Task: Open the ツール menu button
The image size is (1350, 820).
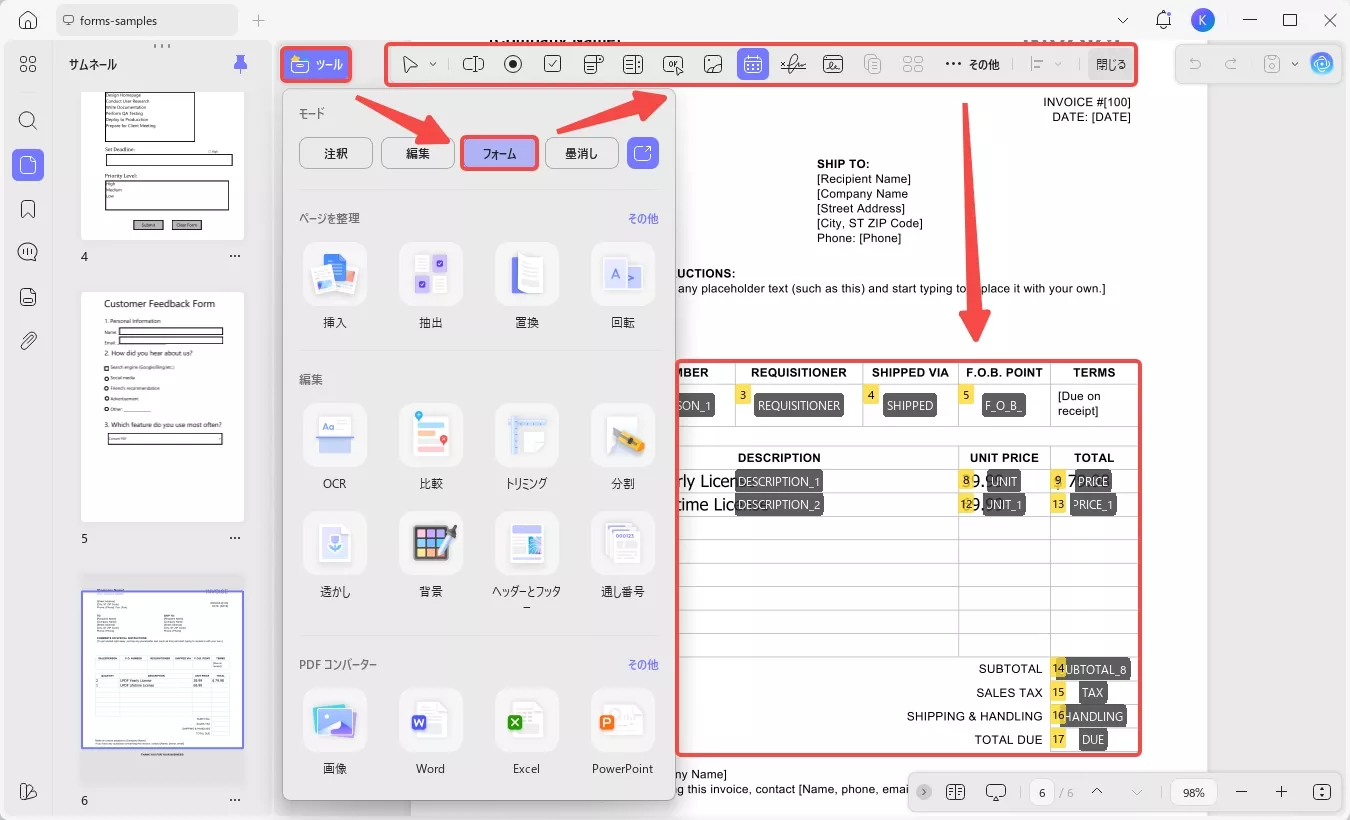Action: (316, 63)
